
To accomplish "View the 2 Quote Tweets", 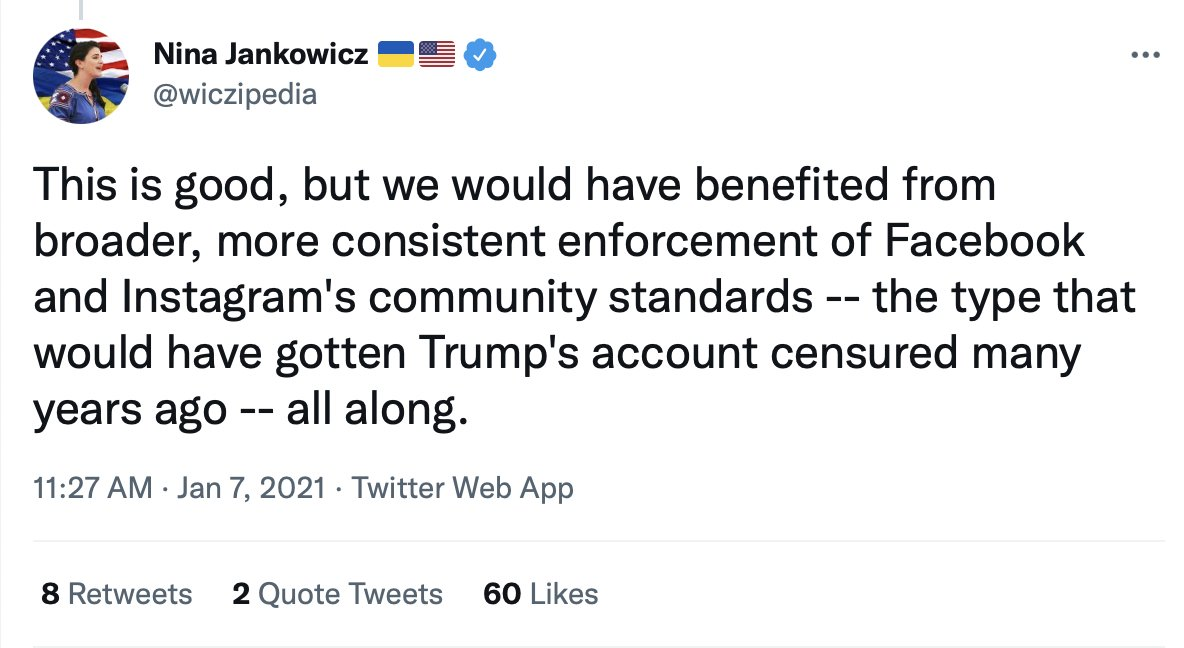I will pos(338,594).
